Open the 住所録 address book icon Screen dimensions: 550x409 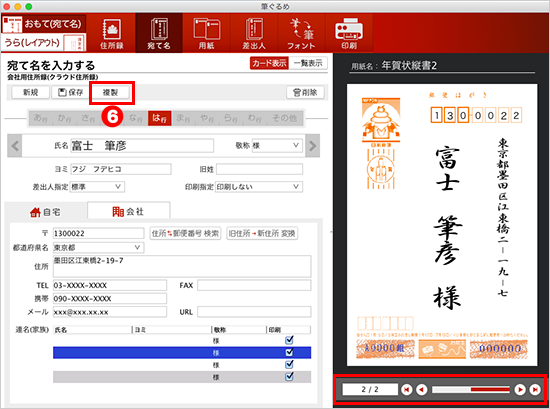pos(112,33)
